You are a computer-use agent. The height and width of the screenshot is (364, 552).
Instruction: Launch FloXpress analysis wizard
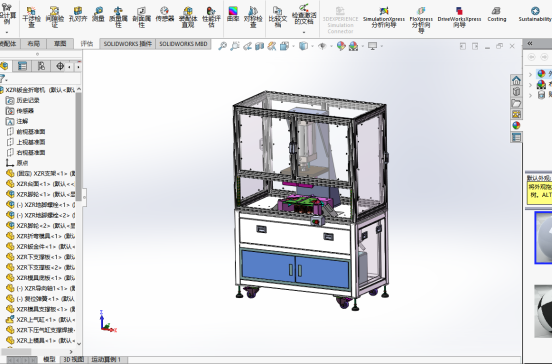(x=421, y=19)
